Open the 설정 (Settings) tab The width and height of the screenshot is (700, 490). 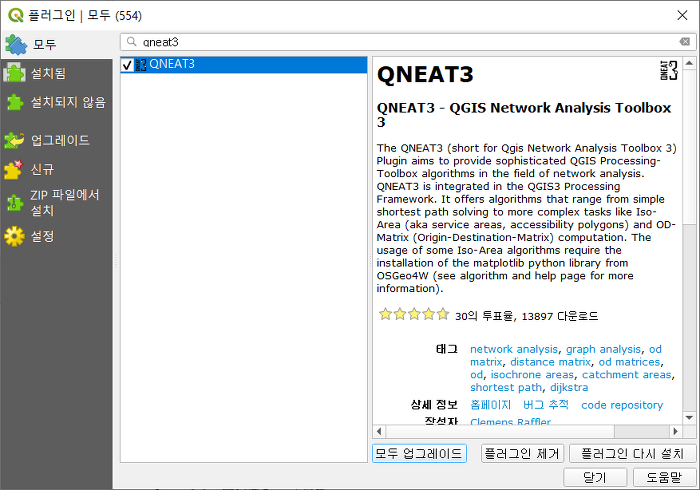[57, 236]
